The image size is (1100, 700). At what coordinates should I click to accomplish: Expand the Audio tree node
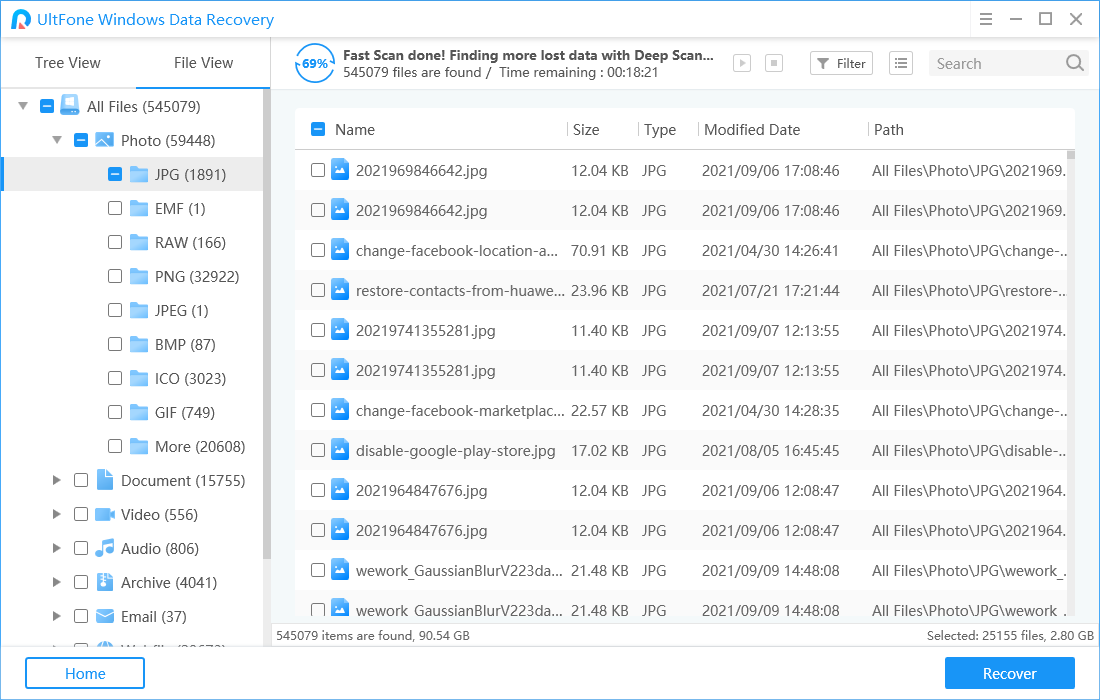[57, 548]
